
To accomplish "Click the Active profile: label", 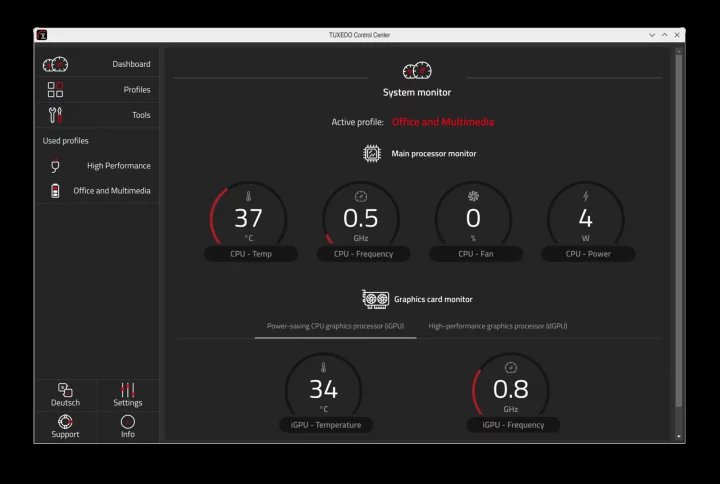I will click(x=357, y=122).
